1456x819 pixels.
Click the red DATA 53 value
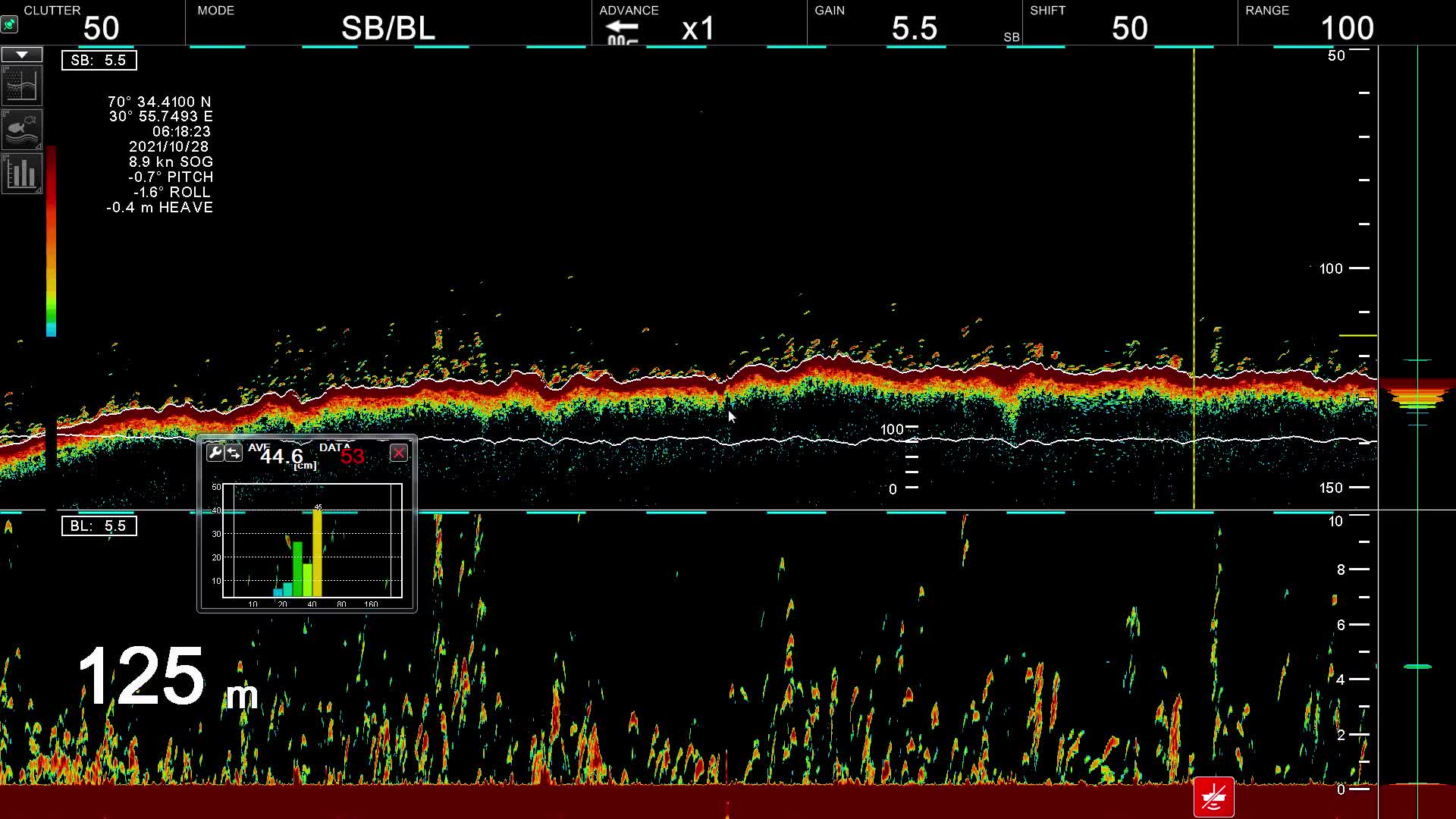(x=353, y=457)
